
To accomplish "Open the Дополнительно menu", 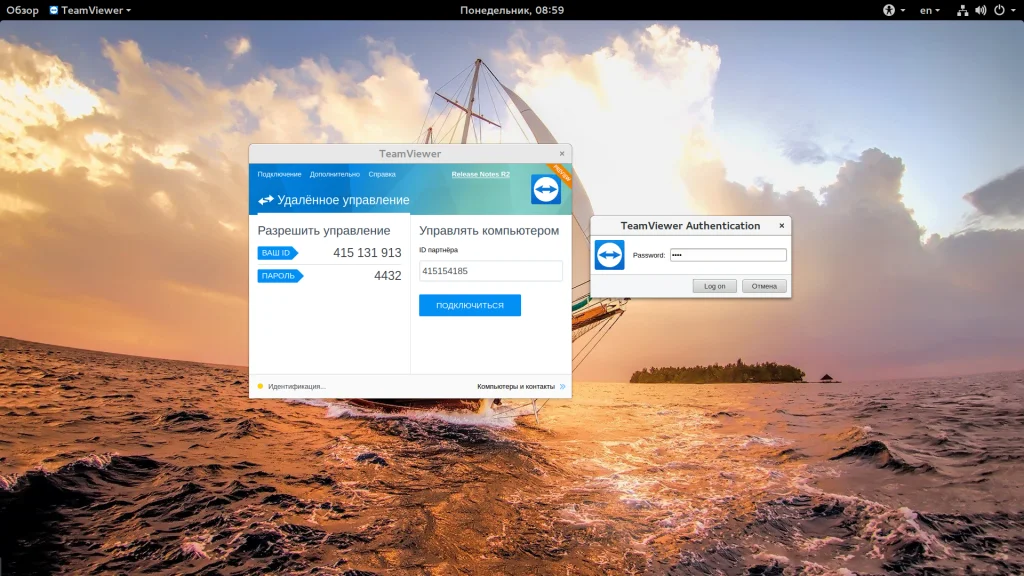I will click(334, 174).
